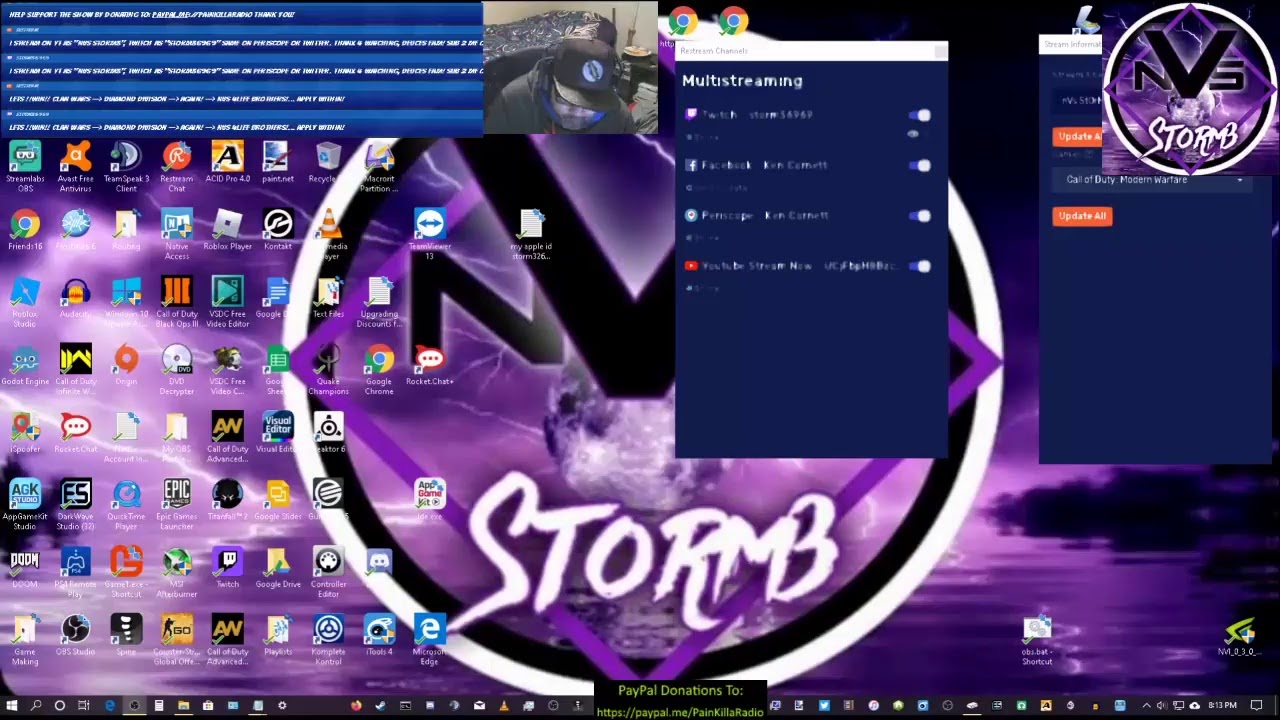This screenshot has width=1280, height=720.
Task: Open taskbar Search magnifier icon
Action: tap(36, 706)
